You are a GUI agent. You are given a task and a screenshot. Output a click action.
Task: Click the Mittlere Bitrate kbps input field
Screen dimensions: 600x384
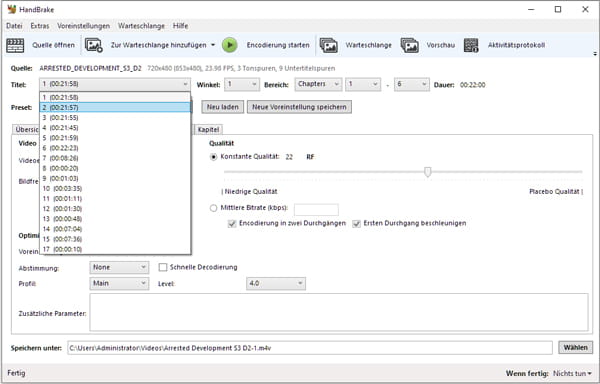(316, 210)
